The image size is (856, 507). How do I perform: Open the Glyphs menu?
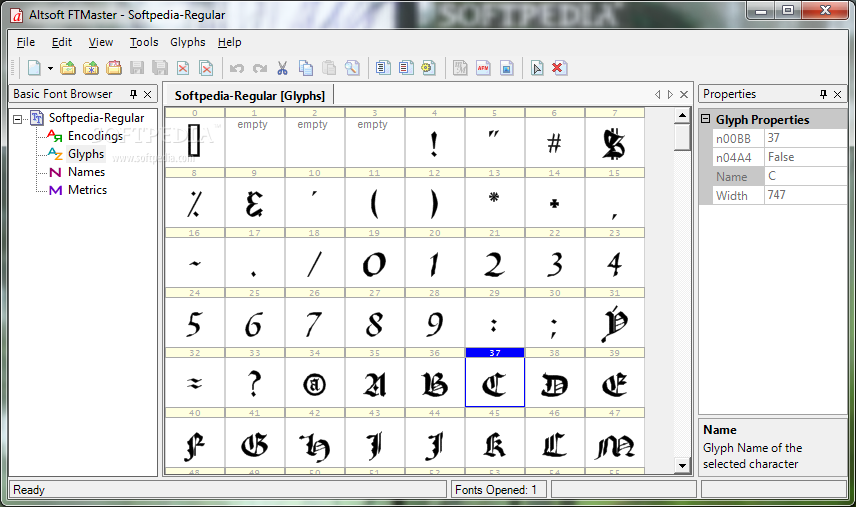coord(188,42)
